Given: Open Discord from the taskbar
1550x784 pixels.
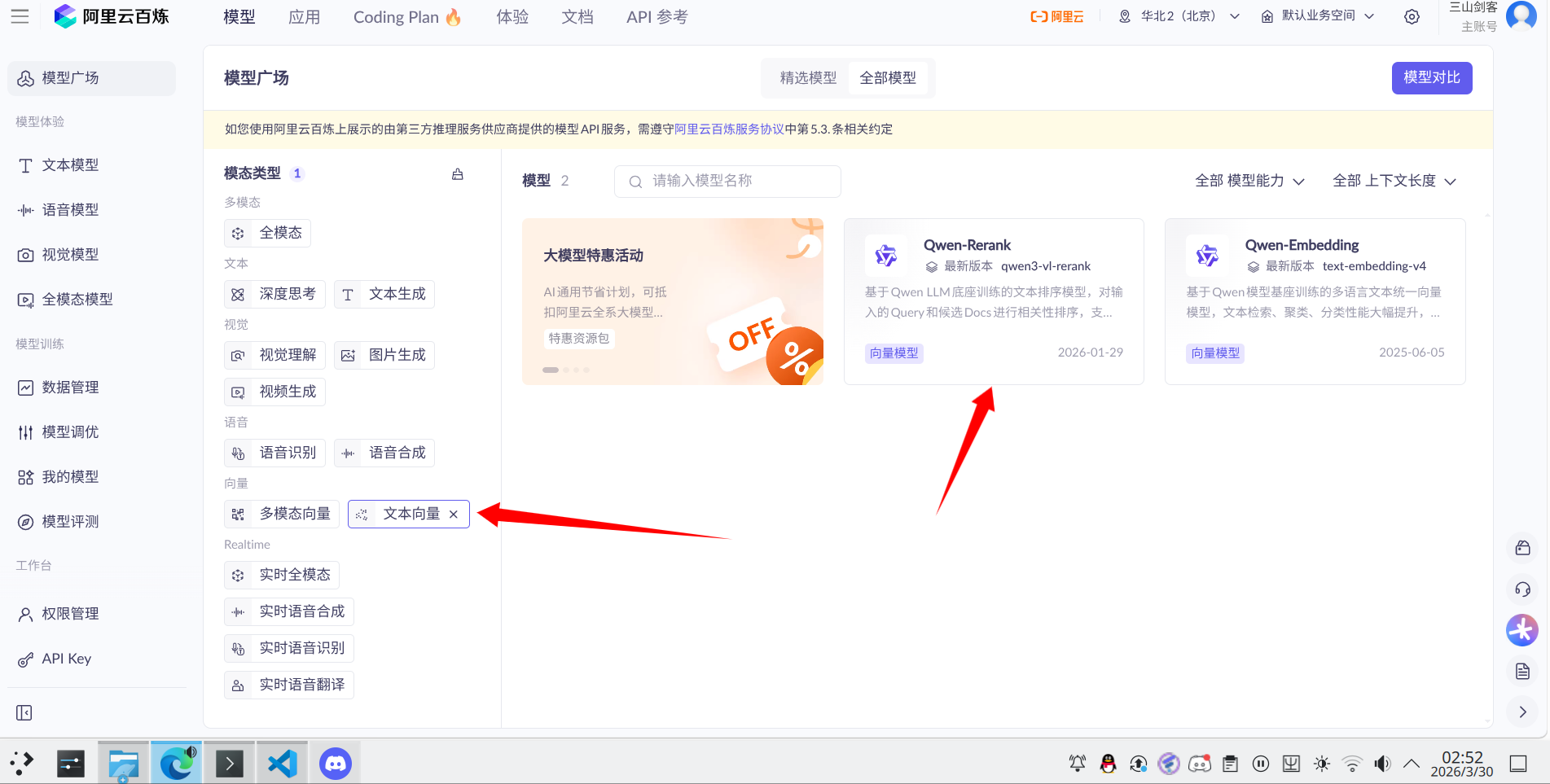Looking at the screenshot, I should pos(336,764).
